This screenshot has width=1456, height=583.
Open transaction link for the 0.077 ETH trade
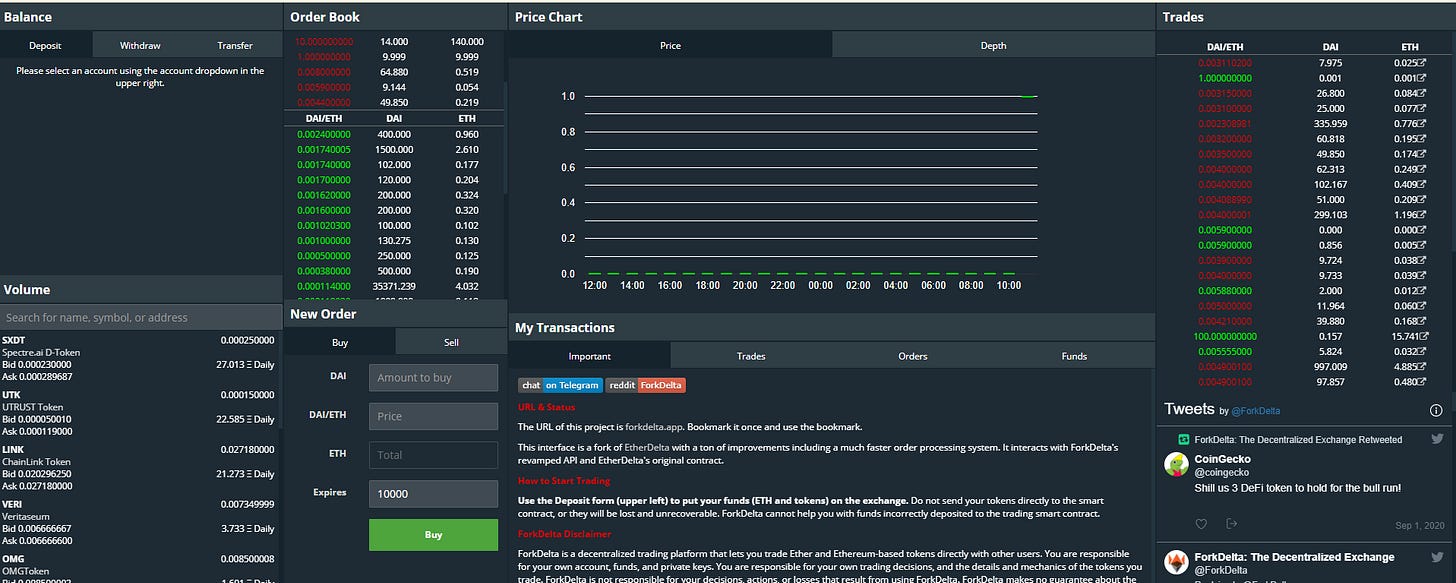pyautogui.click(x=1424, y=108)
